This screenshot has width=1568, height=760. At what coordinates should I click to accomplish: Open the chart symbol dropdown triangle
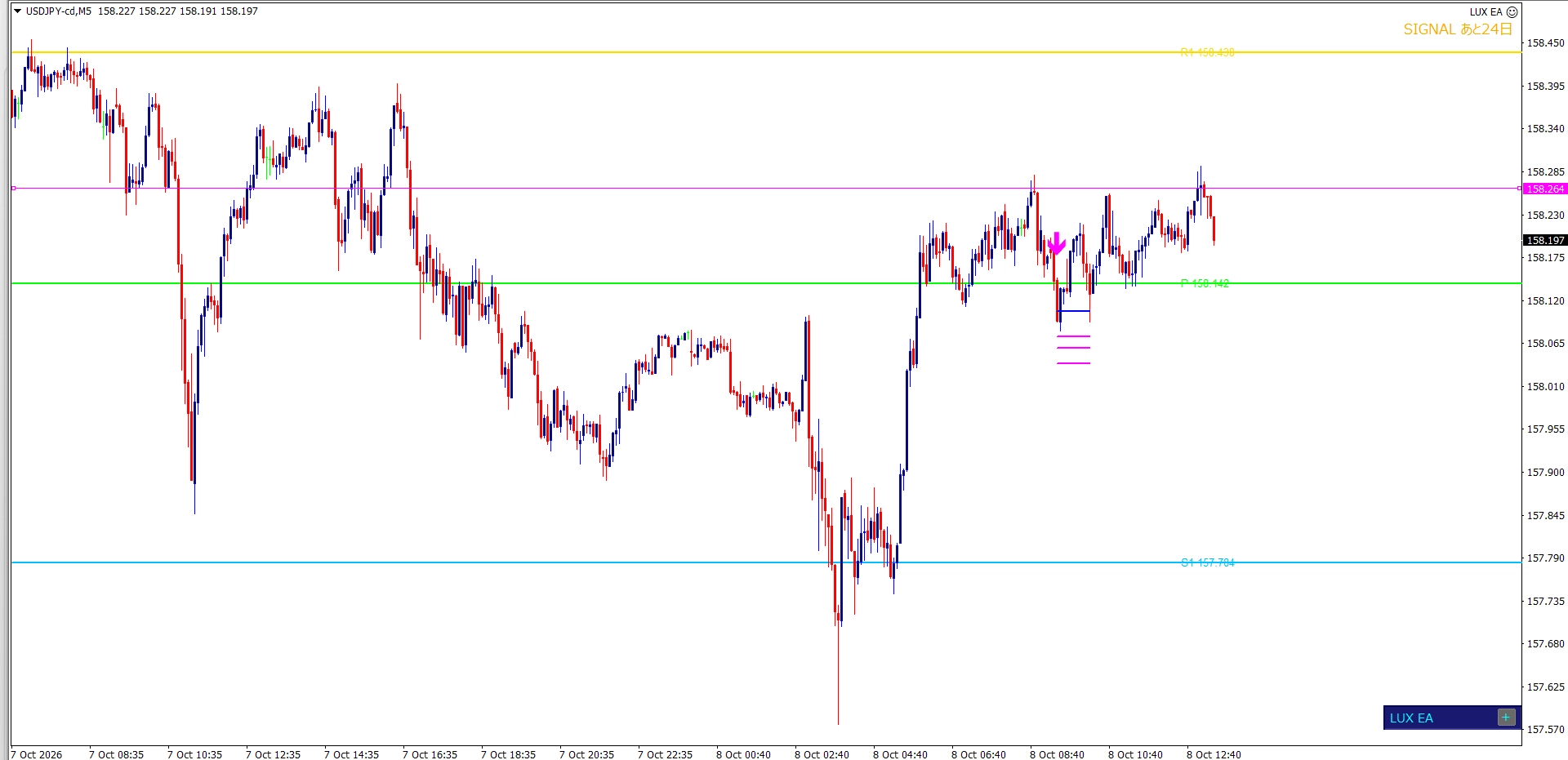tap(18, 11)
